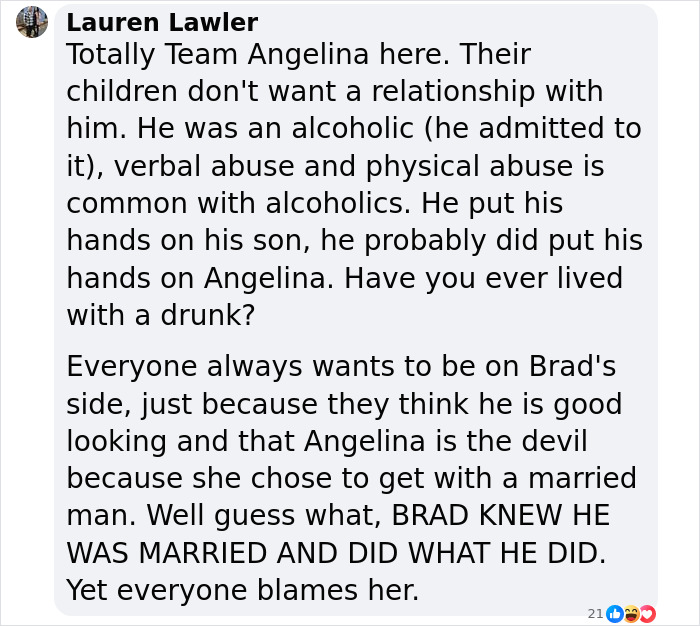
Task: Click the red Love heart reaction icon
Action: 646,613
